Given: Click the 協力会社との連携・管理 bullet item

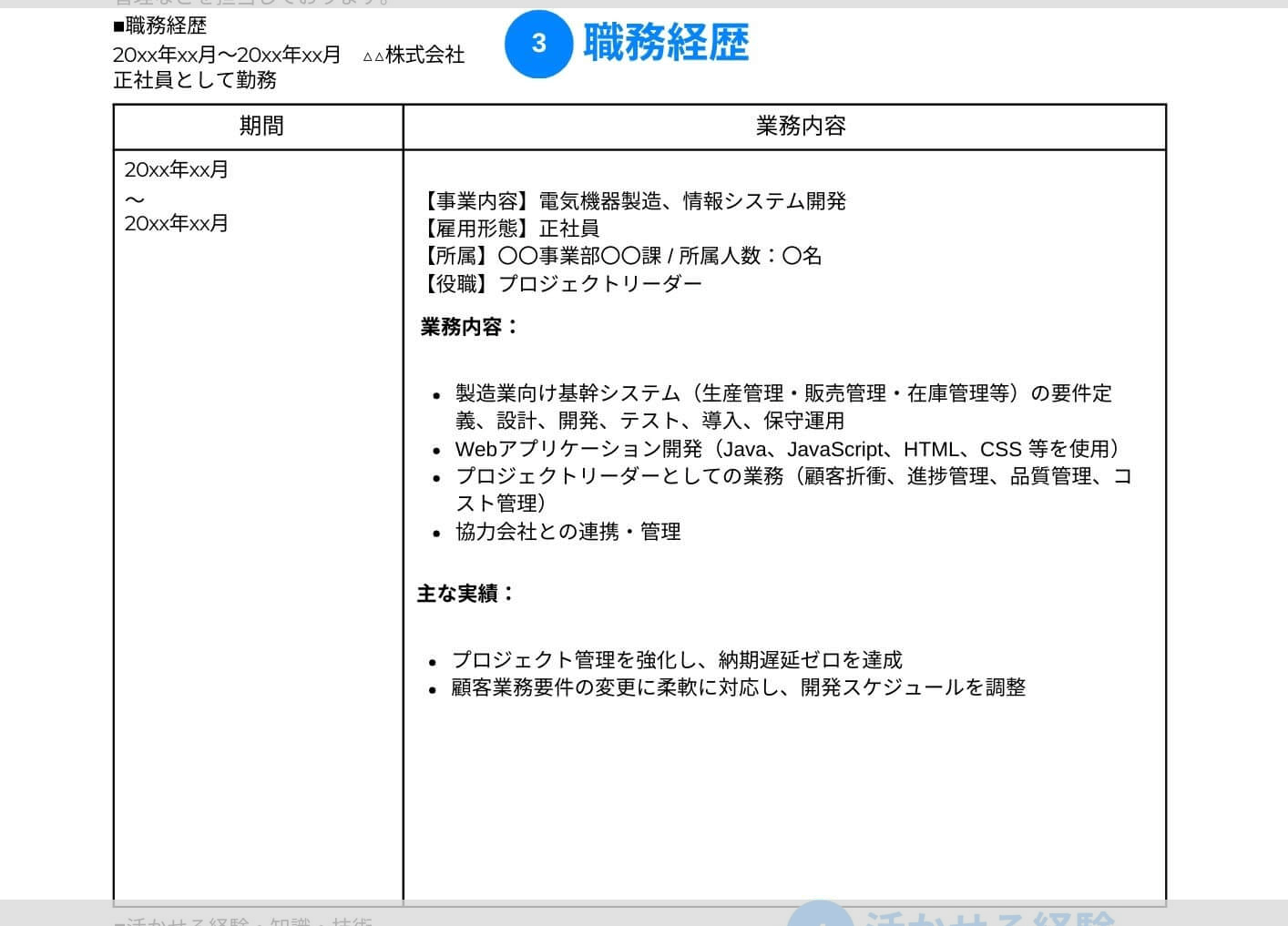Looking at the screenshot, I should (x=567, y=532).
